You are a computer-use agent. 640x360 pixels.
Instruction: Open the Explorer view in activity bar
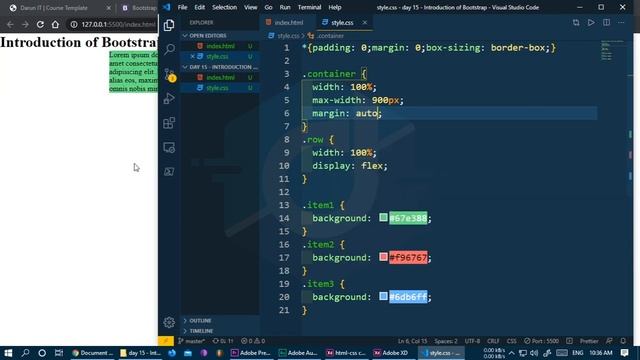click(169, 25)
